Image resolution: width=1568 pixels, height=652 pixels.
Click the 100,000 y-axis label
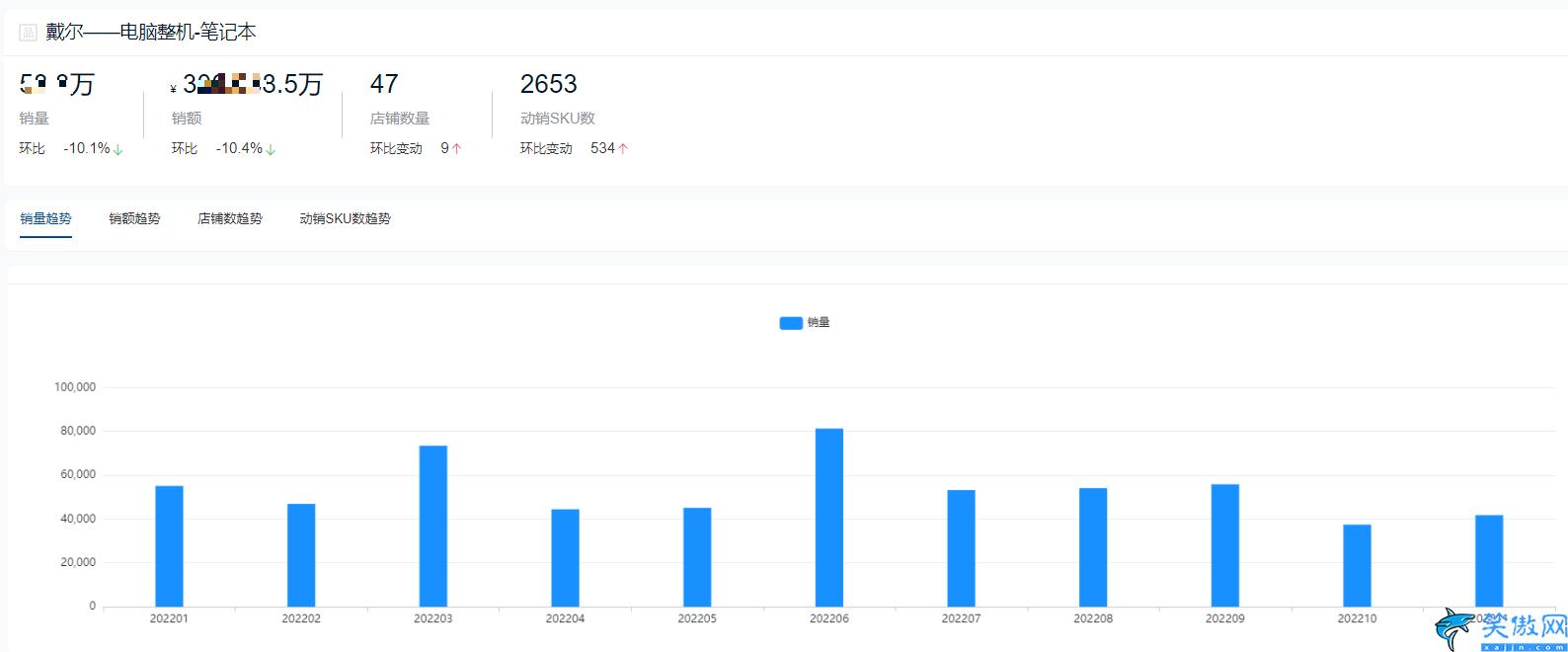click(75, 387)
